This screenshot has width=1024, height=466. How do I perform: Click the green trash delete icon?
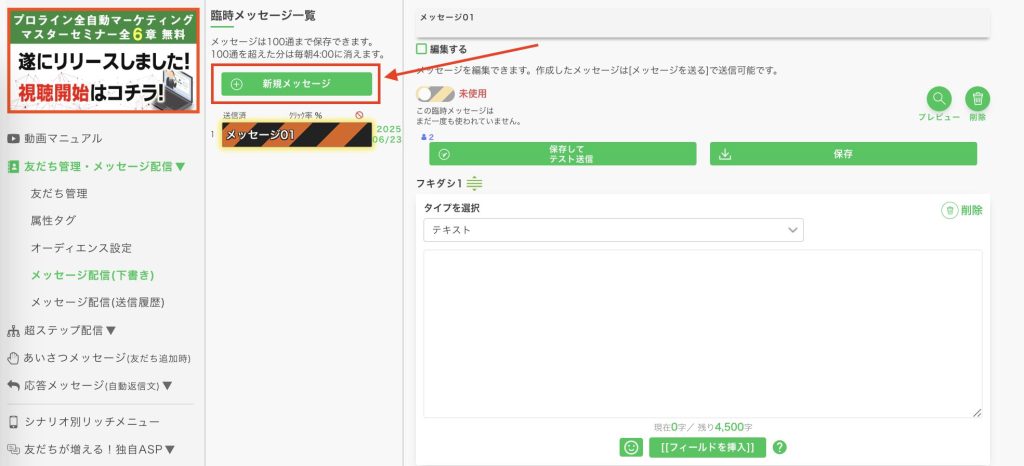pos(977,99)
